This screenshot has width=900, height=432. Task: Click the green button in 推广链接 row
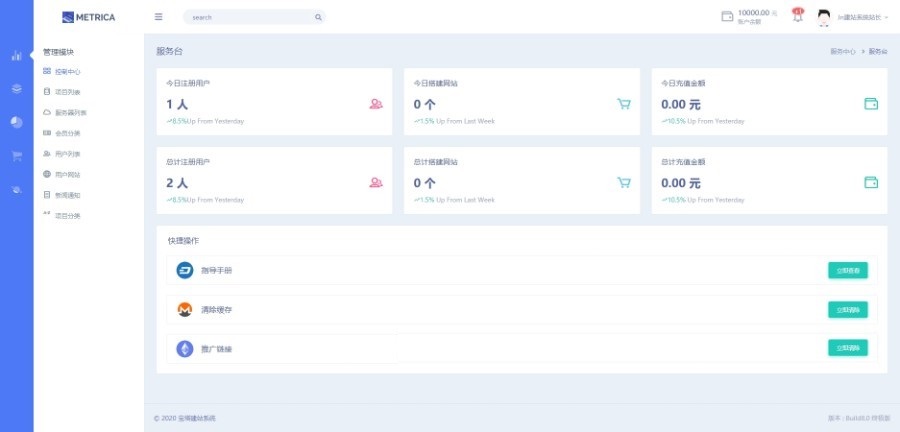click(848, 348)
